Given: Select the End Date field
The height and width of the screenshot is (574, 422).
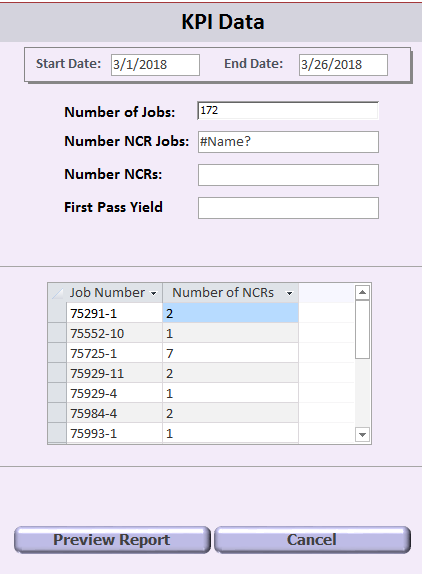Looking at the screenshot, I should (343, 65).
